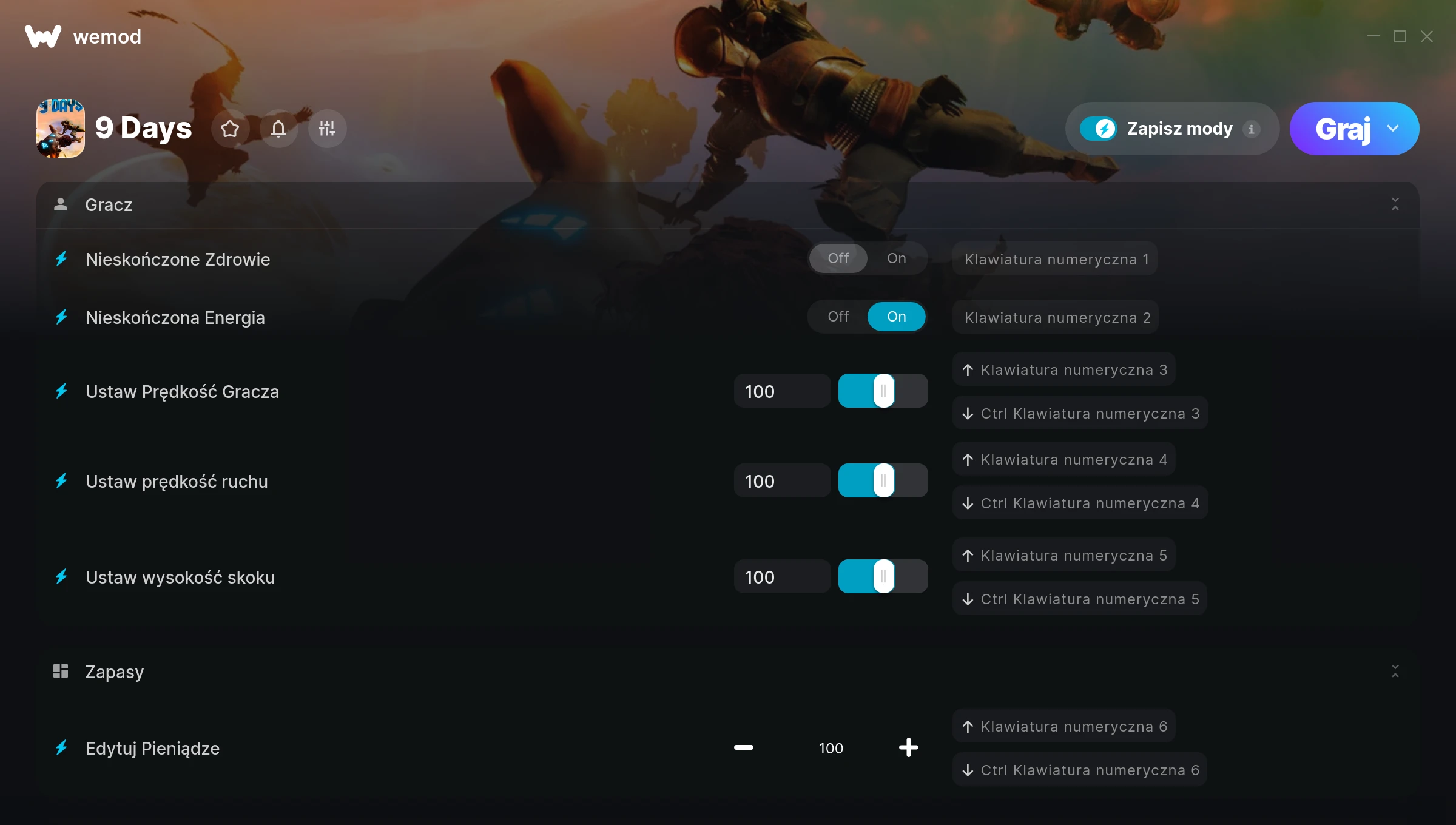Viewport: 1456px width, 825px height.
Task: Click the Ustaw wysokość skoku value field
Action: click(781, 577)
